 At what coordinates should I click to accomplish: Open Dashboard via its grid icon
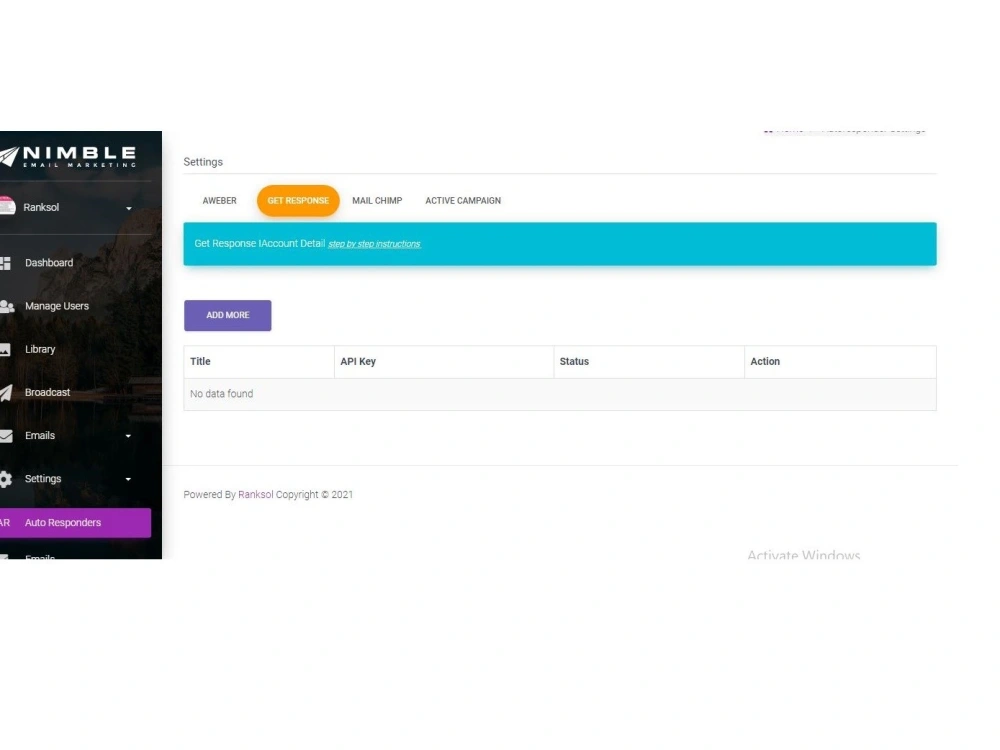(x=6, y=263)
